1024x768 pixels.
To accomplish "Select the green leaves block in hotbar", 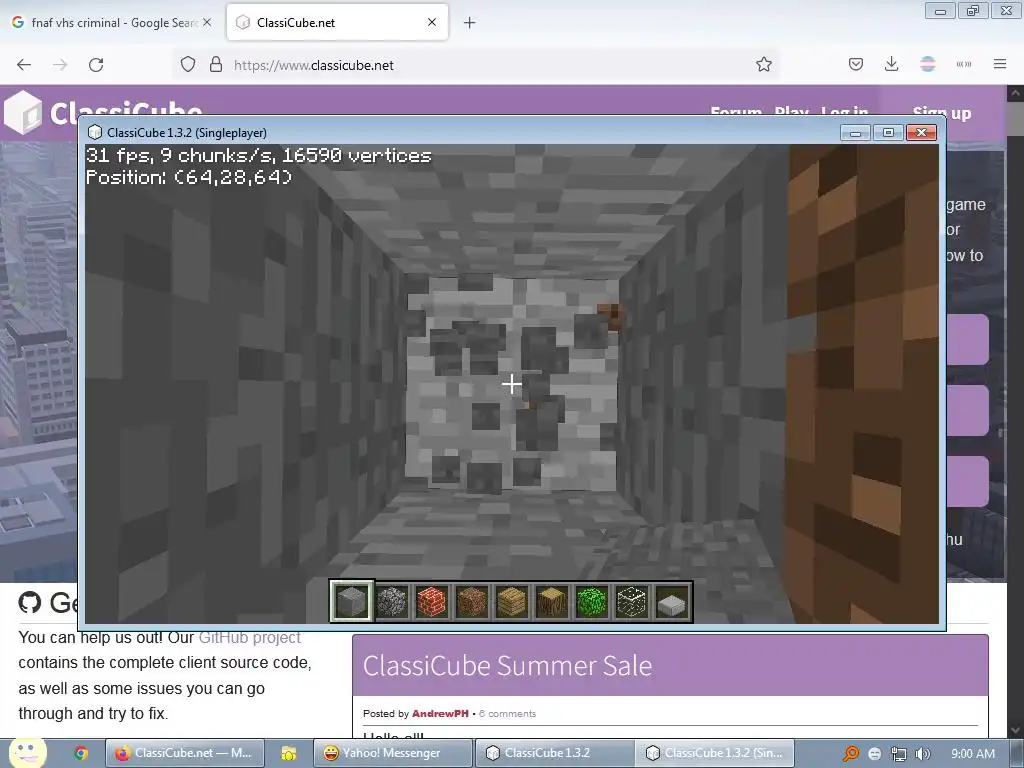I will click(592, 601).
